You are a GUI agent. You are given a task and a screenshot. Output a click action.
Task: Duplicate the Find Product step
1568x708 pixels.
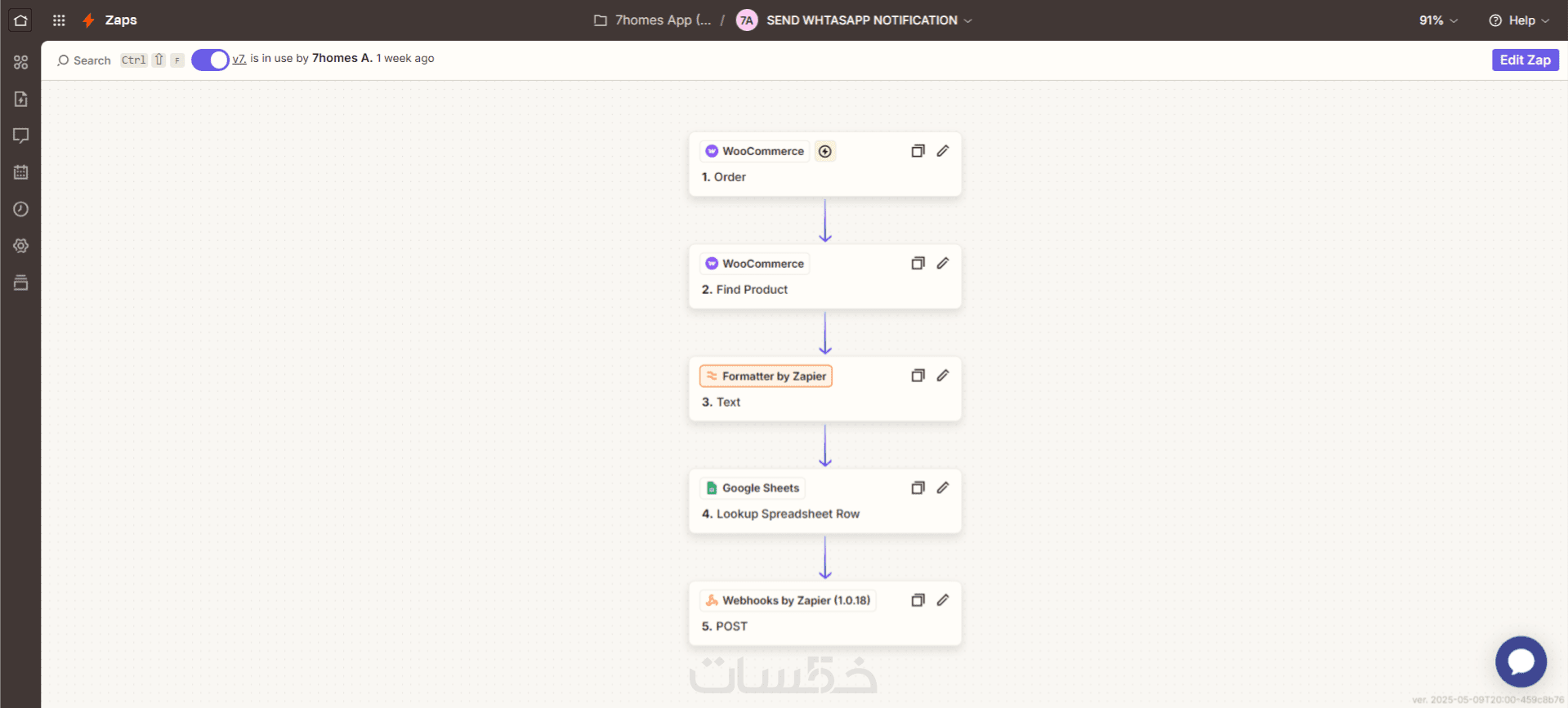(918, 263)
